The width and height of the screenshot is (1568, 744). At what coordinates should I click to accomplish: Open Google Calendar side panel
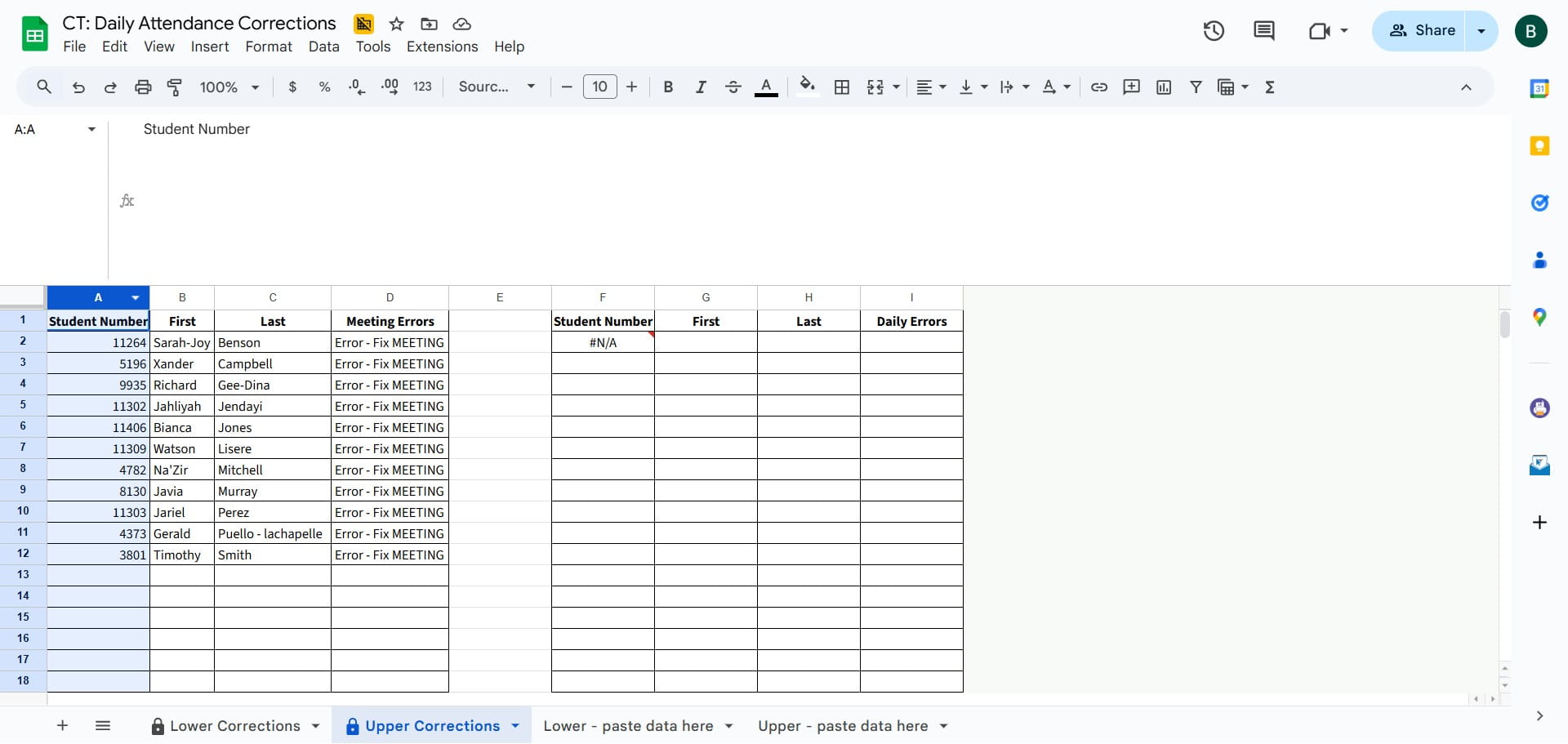click(x=1539, y=89)
